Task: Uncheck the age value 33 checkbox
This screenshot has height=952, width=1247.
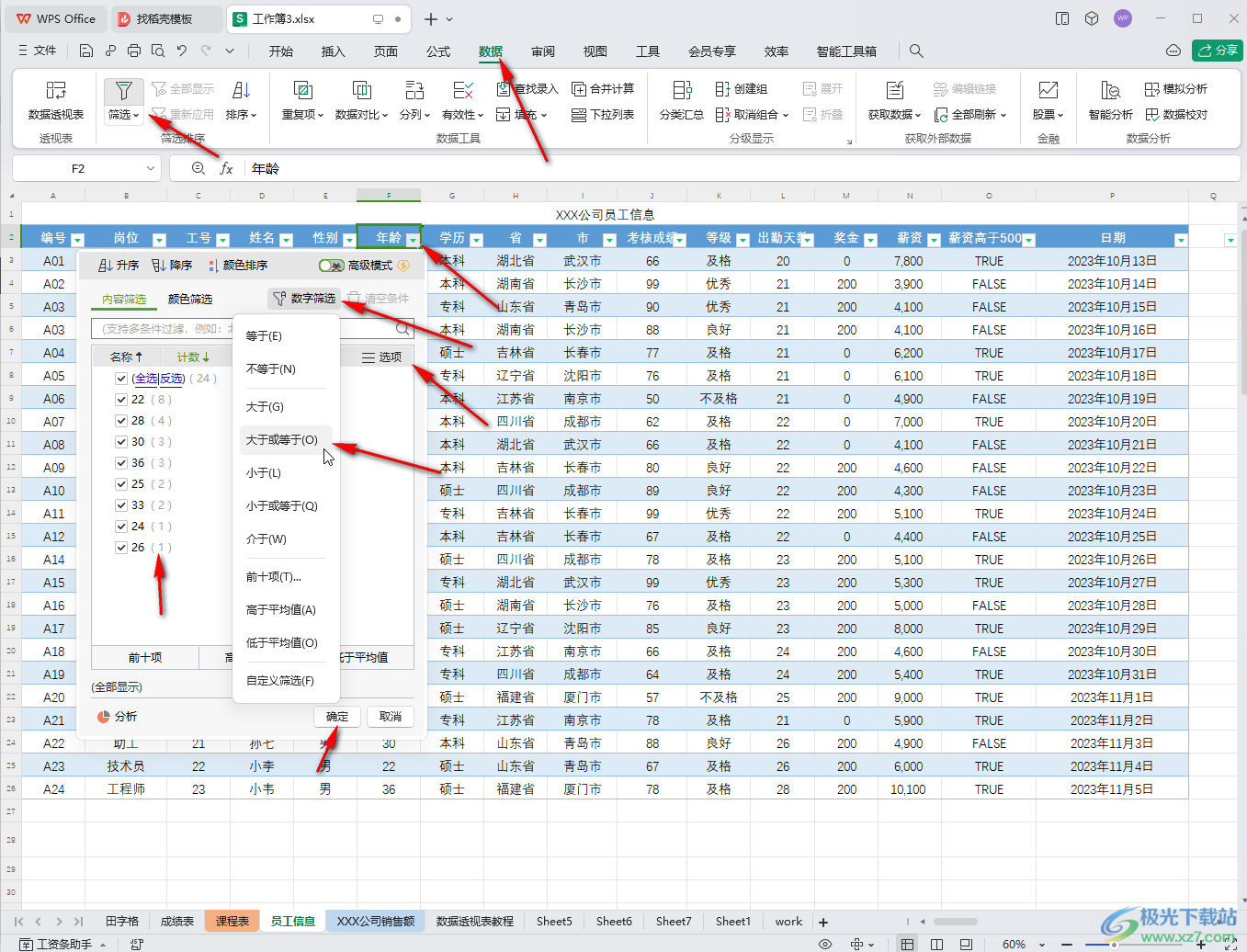Action: pos(121,505)
